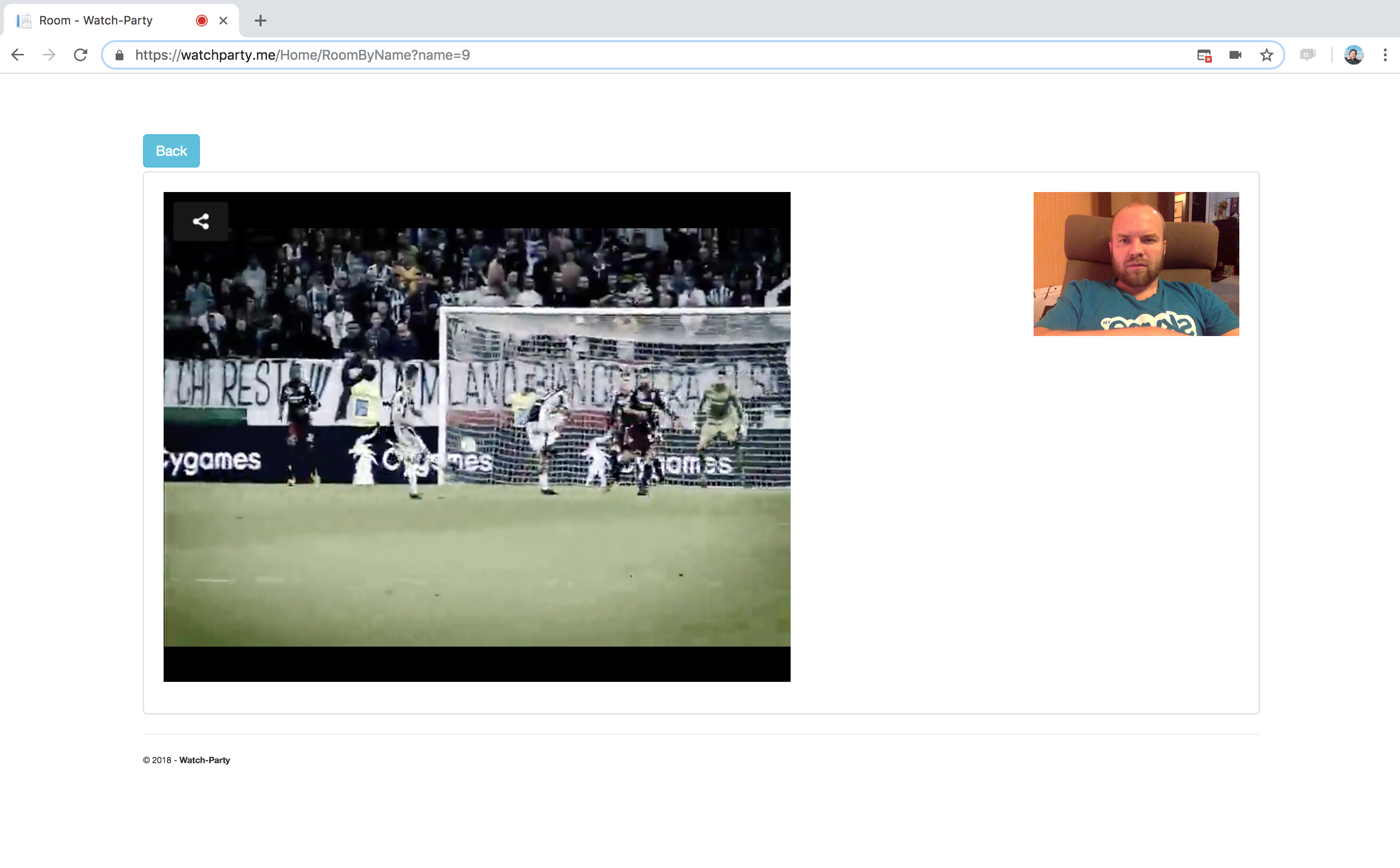Open the pop-up blocked indicator

[1204, 55]
